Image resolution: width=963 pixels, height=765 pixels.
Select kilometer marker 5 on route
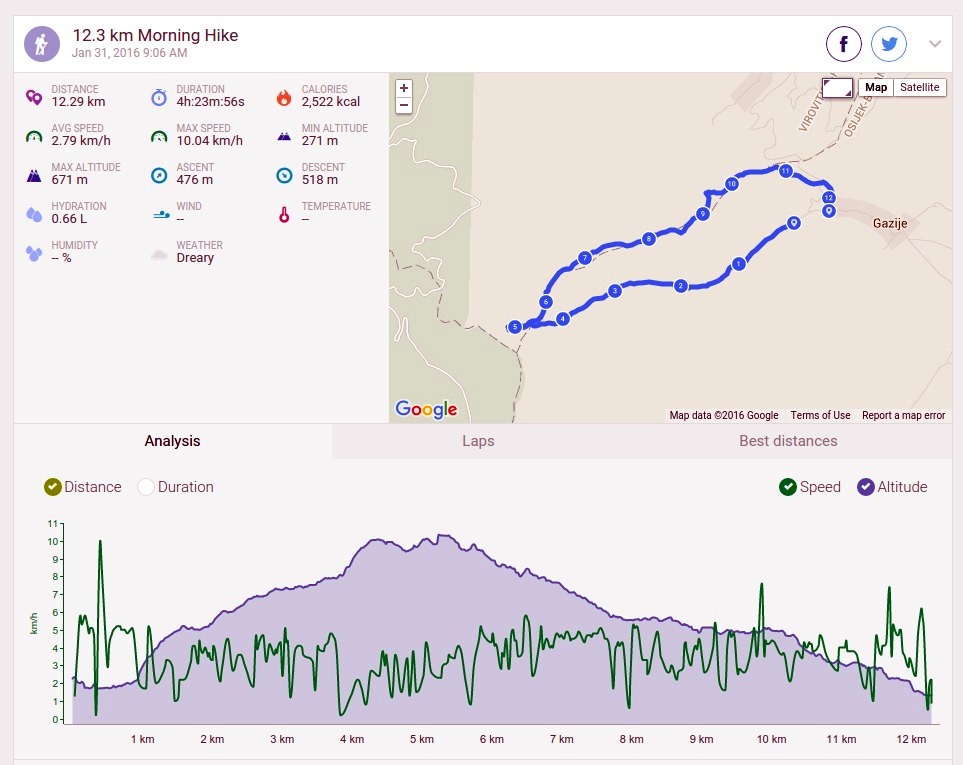click(x=515, y=327)
